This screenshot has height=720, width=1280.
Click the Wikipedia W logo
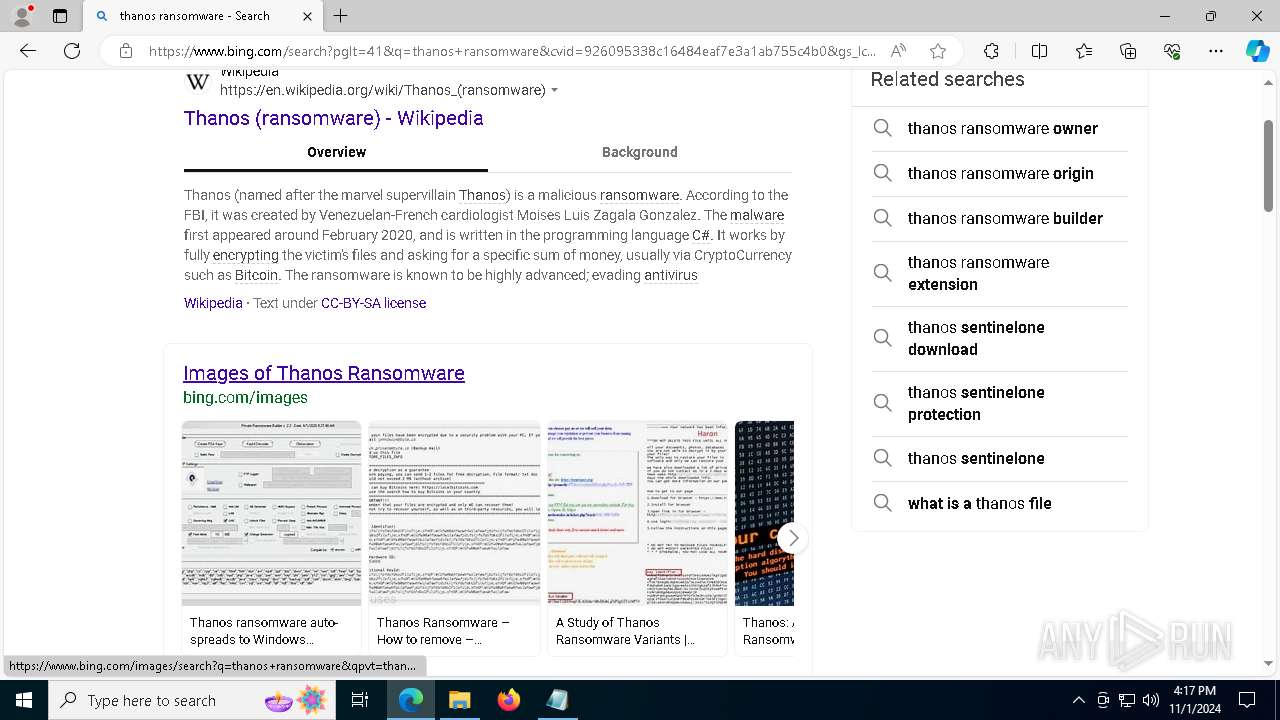[x=198, y=82]
